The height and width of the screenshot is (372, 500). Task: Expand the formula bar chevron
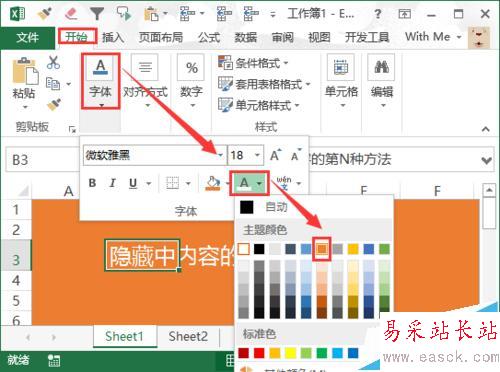pyautogui.click(x=486, y=160)
